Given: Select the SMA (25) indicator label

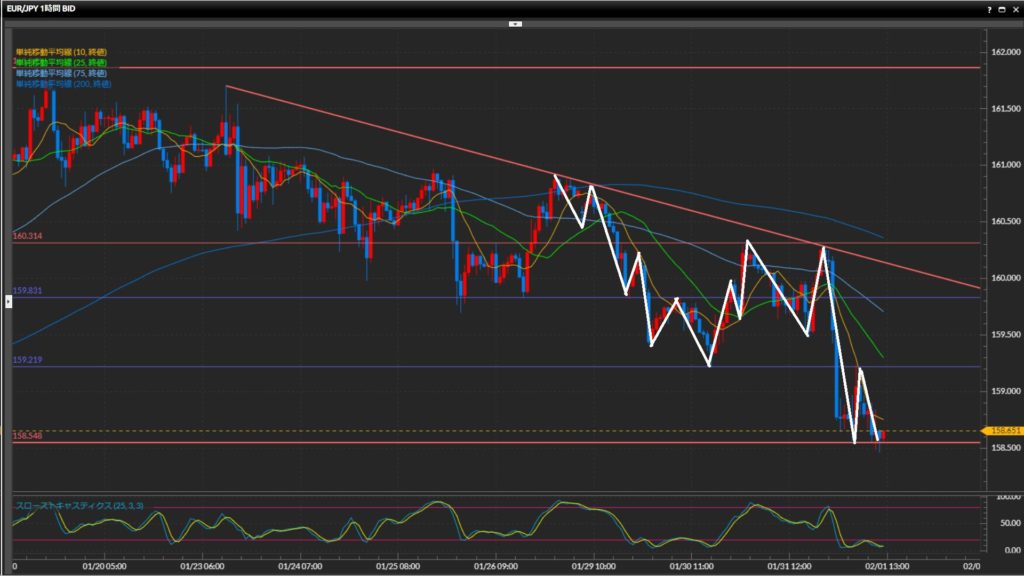Looking at the screenshot, I should point(62,62).
